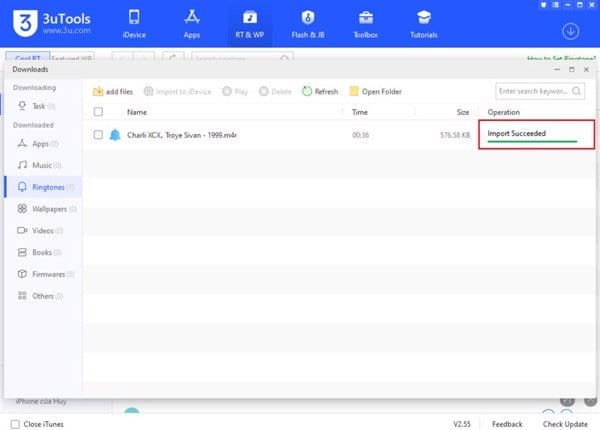Click the bell icon beside the ringtone file
The height and width of the screenshot is (430, 600).
tap(115, 135)
